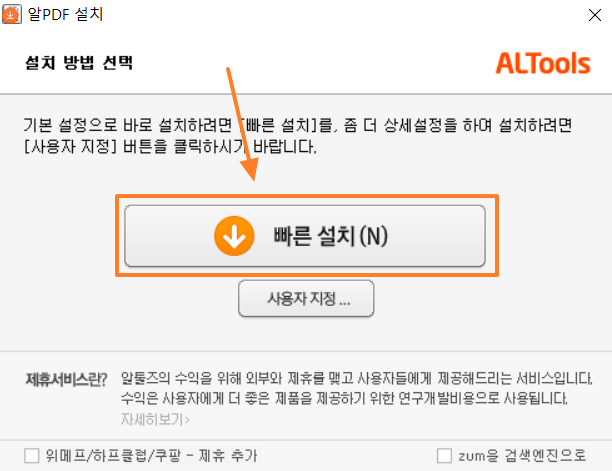Open 사용자 지정 ... custom install options

coord(306,299)
